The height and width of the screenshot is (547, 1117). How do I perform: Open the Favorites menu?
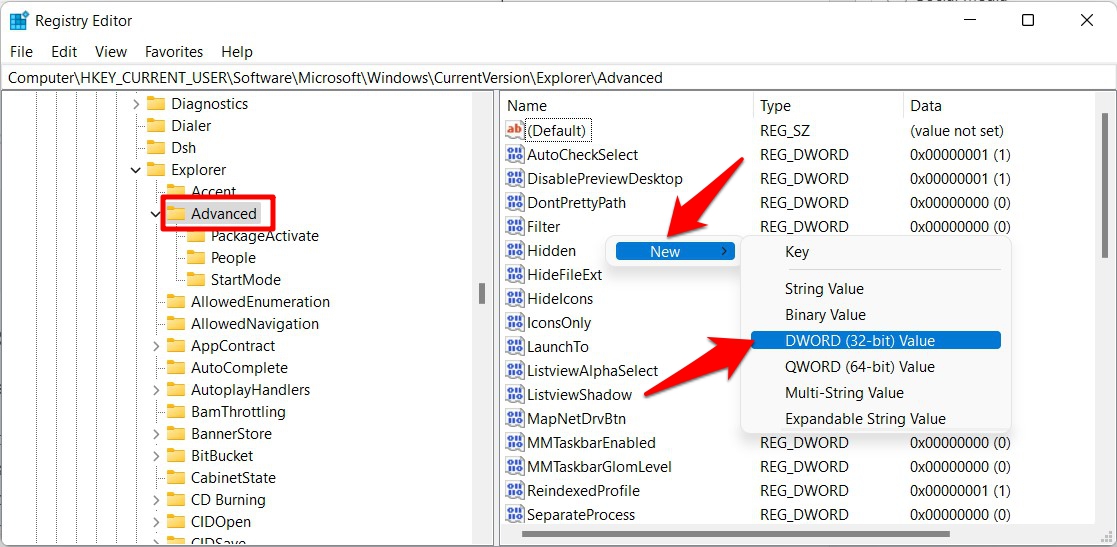(x=174, y=52)
